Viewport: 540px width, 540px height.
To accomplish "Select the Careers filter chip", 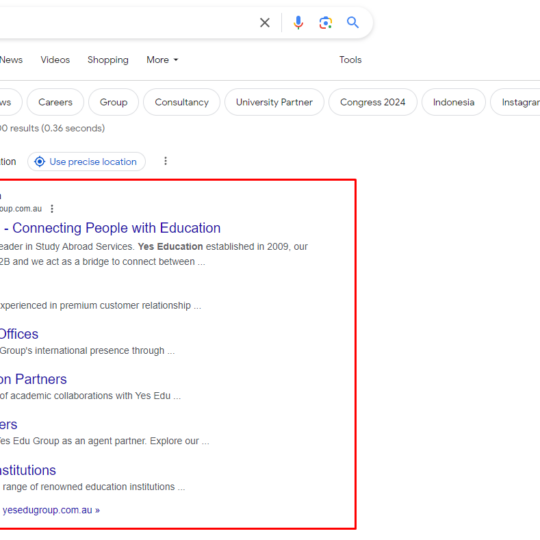I will point(55,102).
